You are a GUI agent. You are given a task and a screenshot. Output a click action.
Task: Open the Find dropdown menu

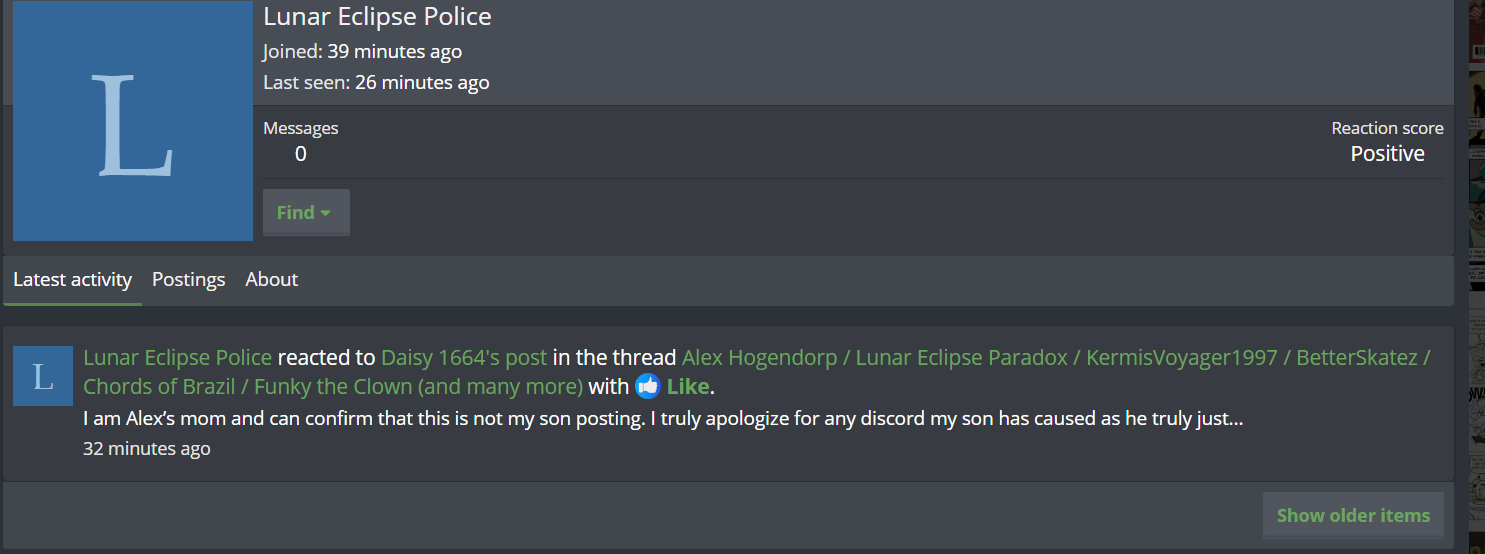(x=306, y=212)
